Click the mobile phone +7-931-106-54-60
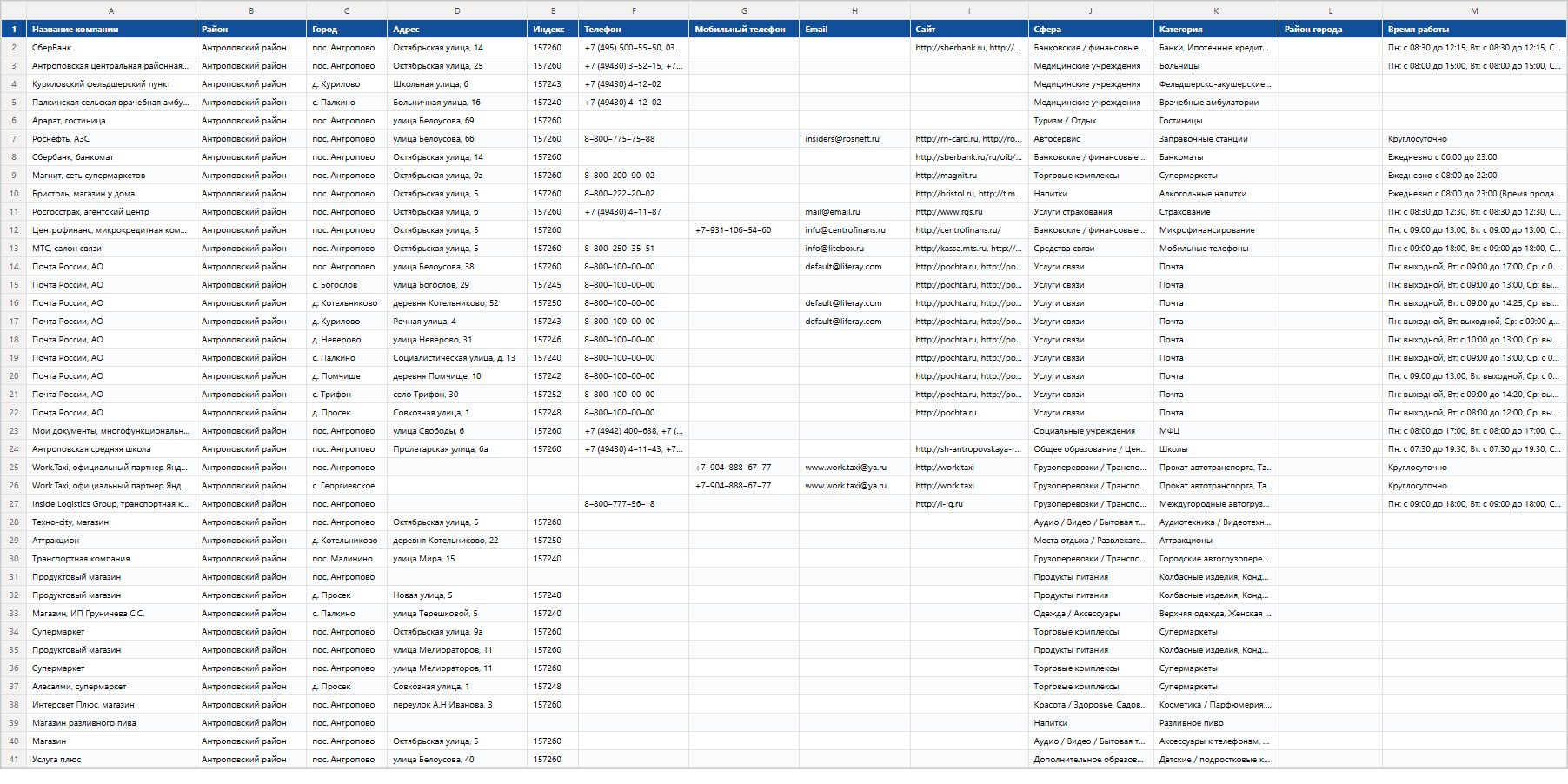Screen dimensions: 1568x784 point(744,230)
